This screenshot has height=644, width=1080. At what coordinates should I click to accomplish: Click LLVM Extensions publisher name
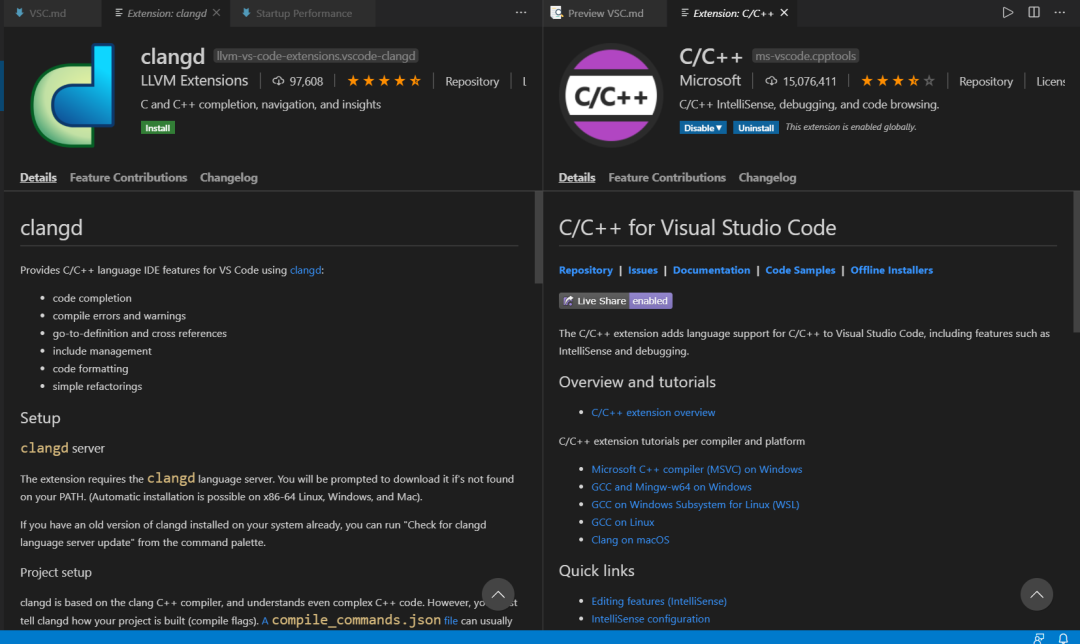point(194,81)
